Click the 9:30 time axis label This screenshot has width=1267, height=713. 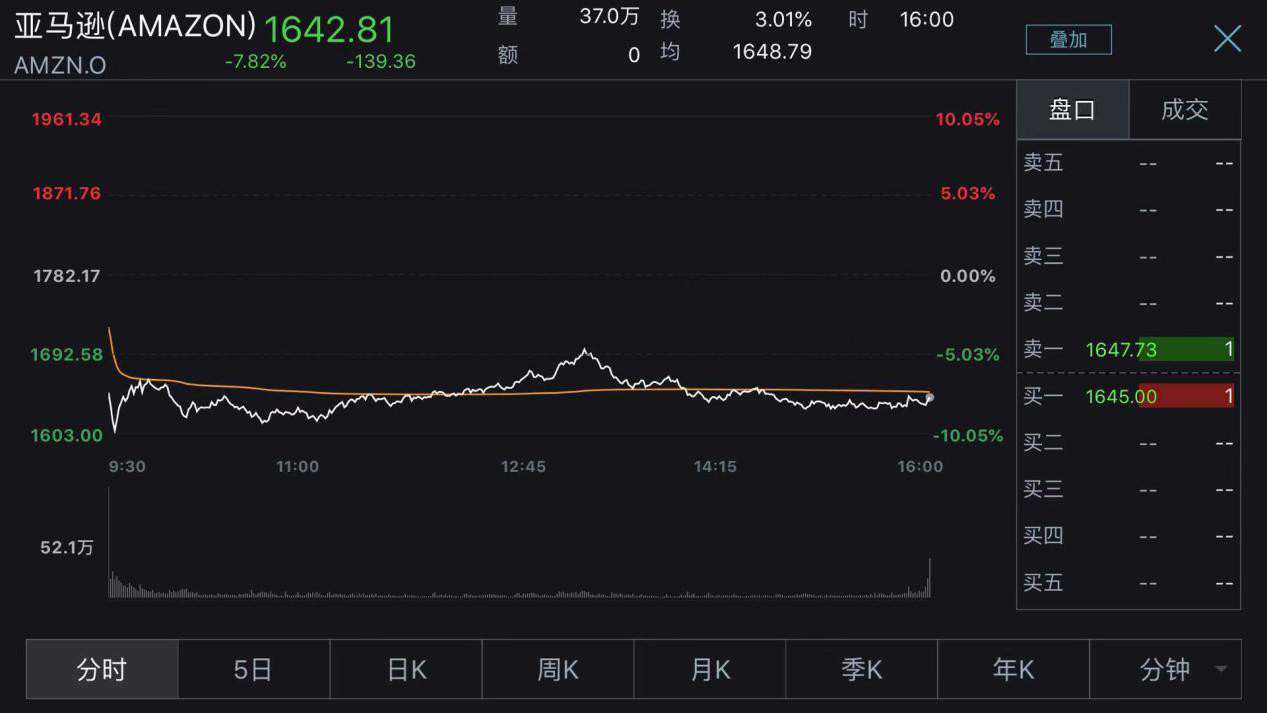pos(127,466)
